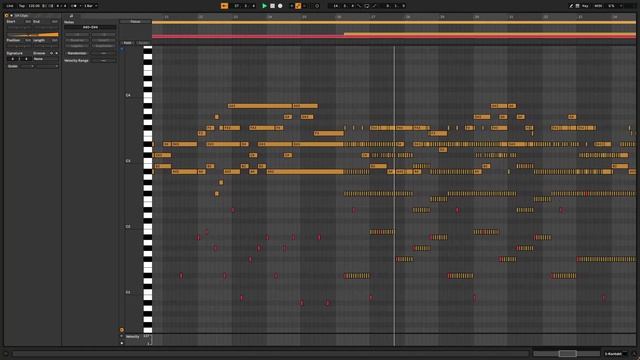Toggle the Scale highlight button beside Fold
Image resolution: width=640 pixels, height=360 pixels.
pyautogui.click(x=143, y=42)
